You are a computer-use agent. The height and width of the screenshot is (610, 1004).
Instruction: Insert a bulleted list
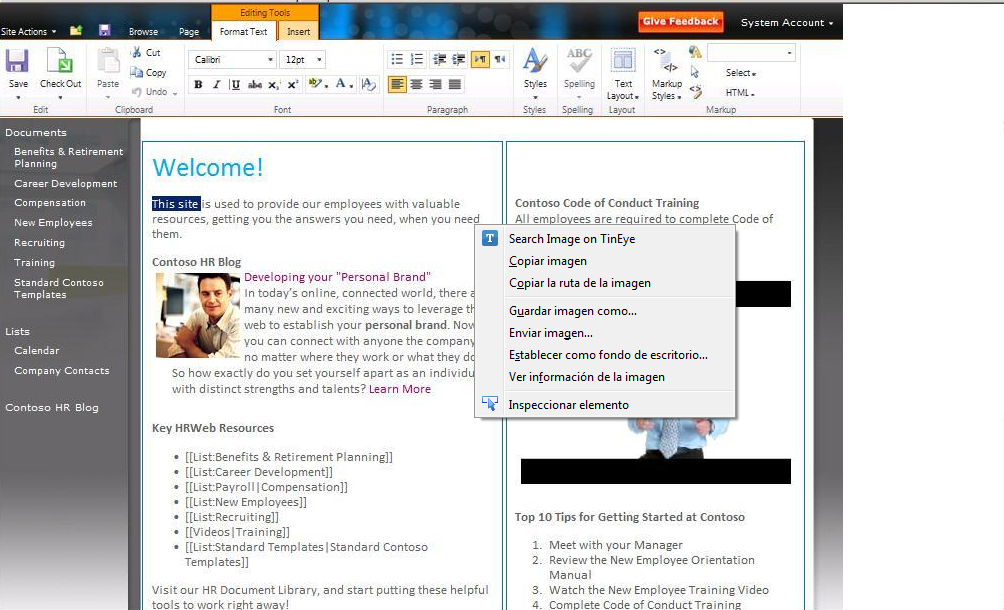(397, 60)
